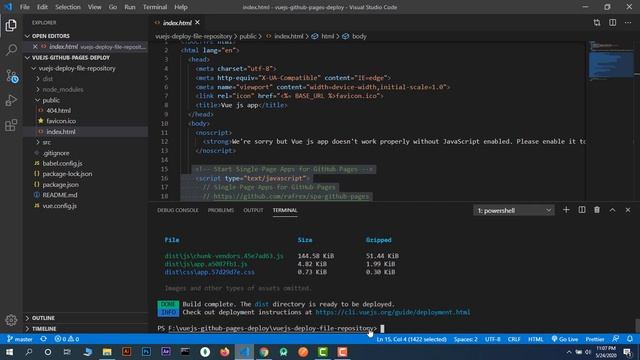Viewport: 640px width, 360px height.
Task: Open the Explorer view in activity bar
Action: tap(11, 25)
